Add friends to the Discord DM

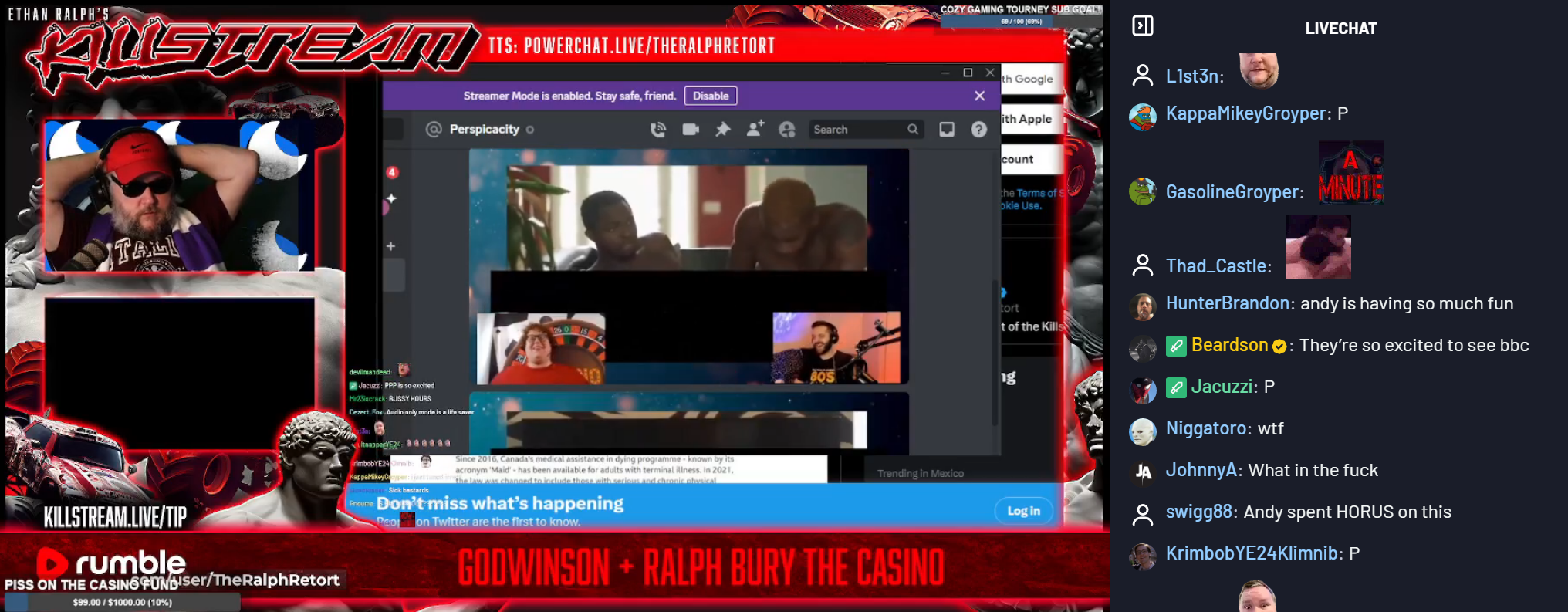click(x=755, y=129)
